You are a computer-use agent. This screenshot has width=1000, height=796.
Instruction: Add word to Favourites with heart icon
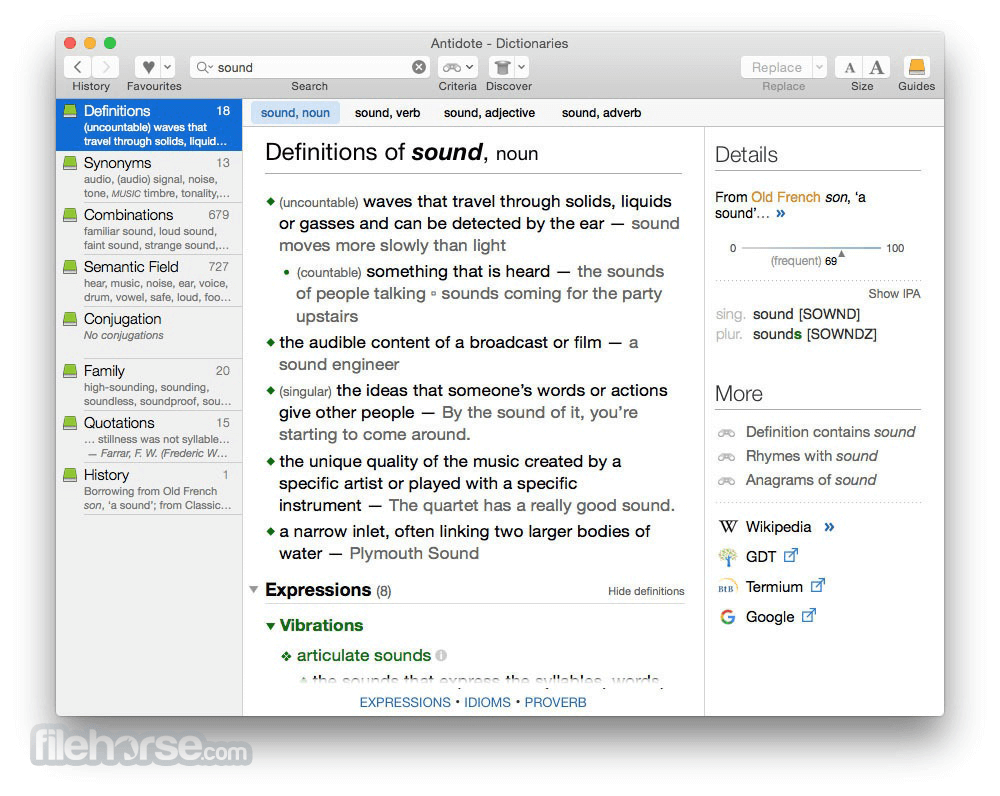coord(148,67)
